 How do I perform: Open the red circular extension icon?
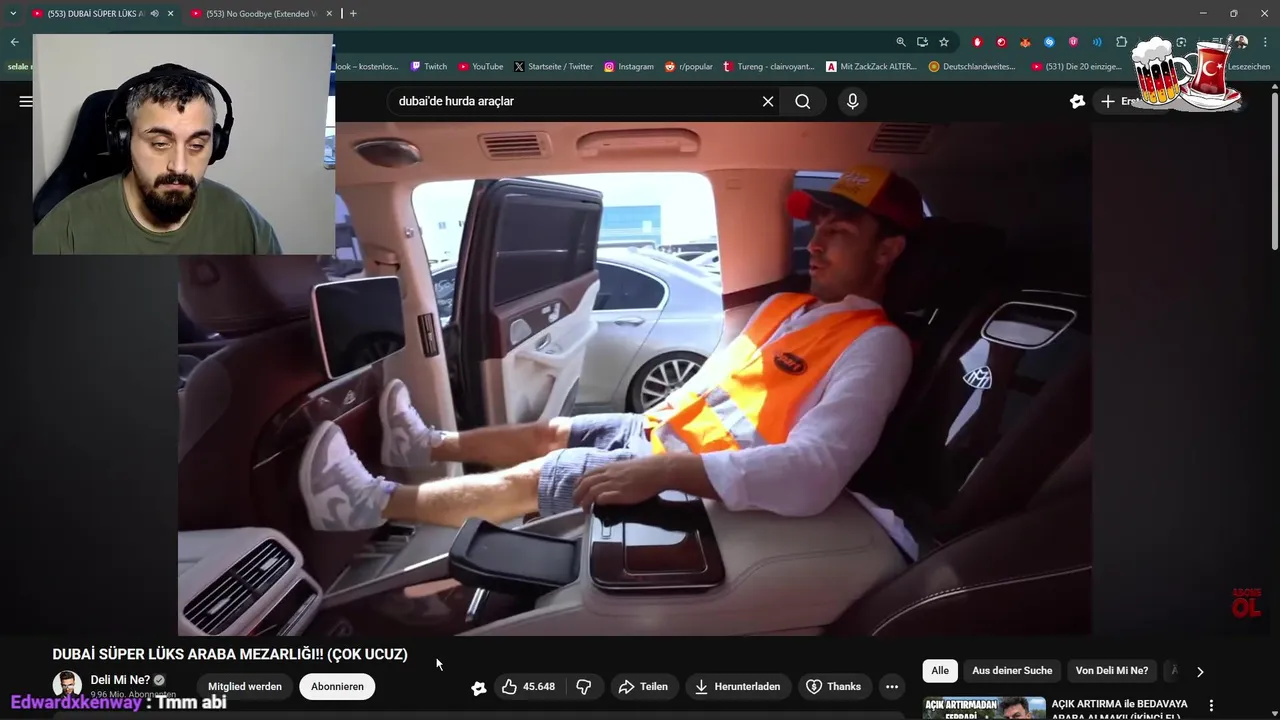click(x=1001, y=42)
